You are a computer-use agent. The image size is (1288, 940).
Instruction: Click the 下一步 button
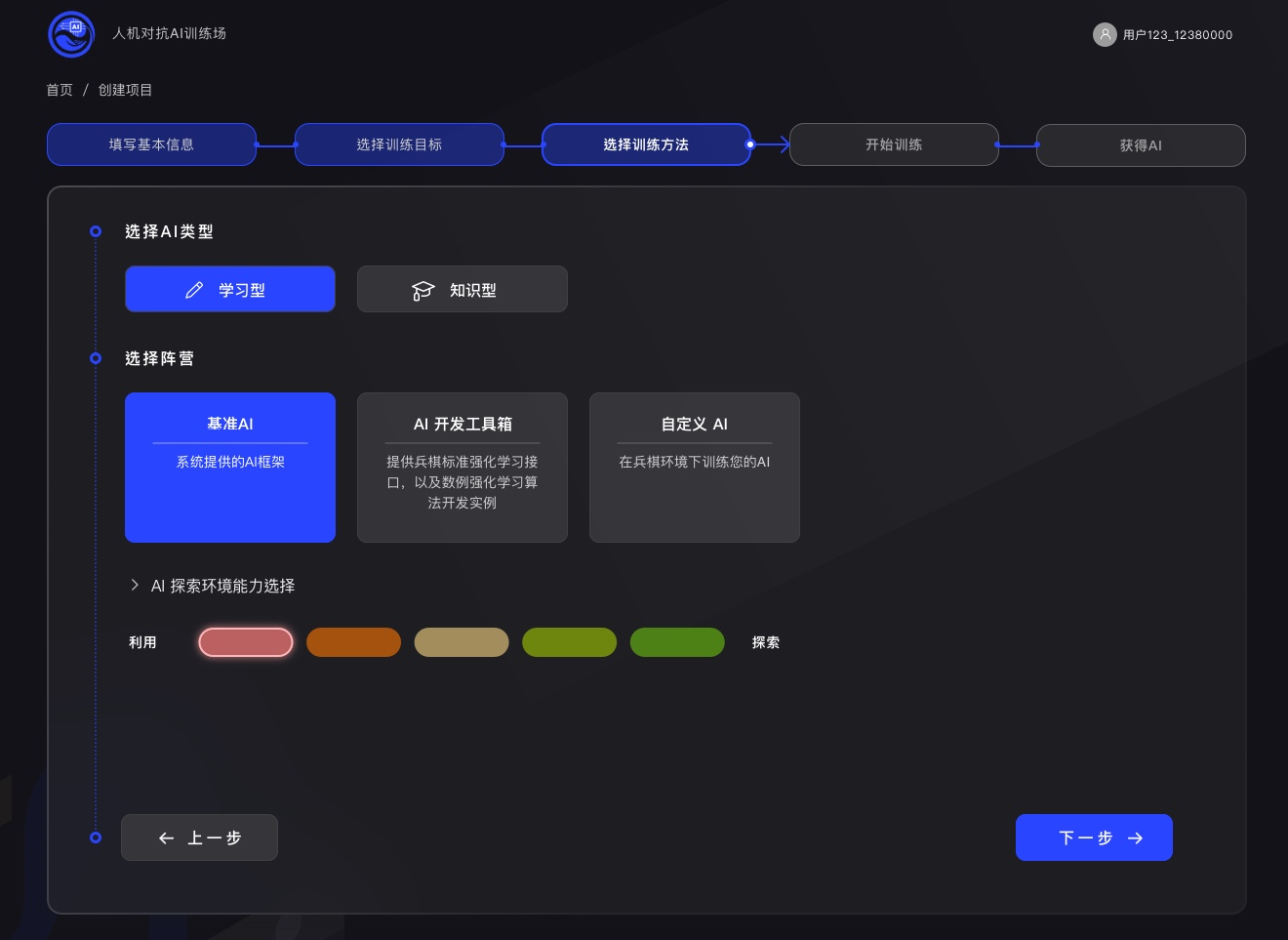tap(1094, 838)
